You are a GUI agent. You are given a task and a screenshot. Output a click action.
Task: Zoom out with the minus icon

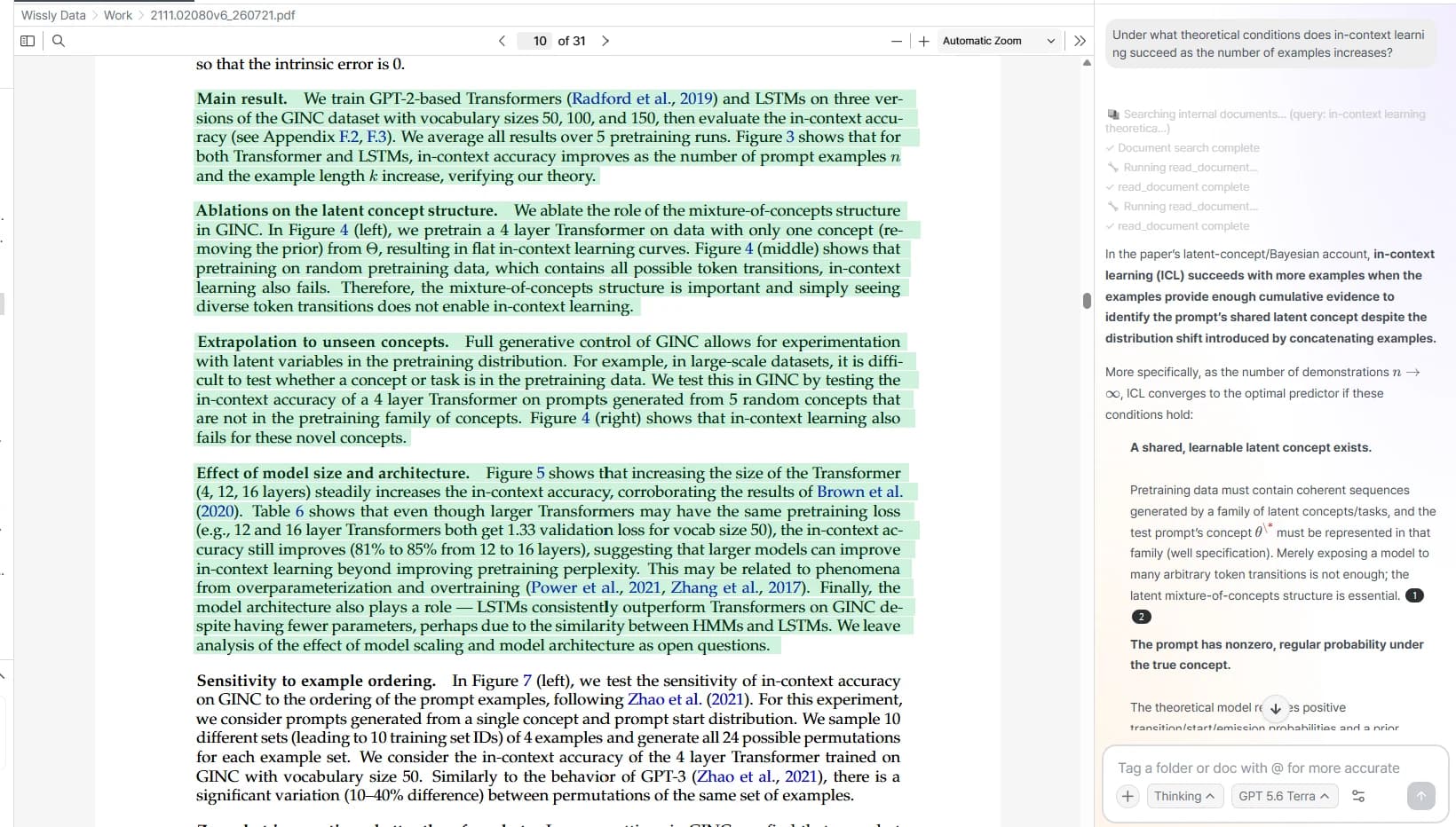pyautogui.click(x=897, y=41)
